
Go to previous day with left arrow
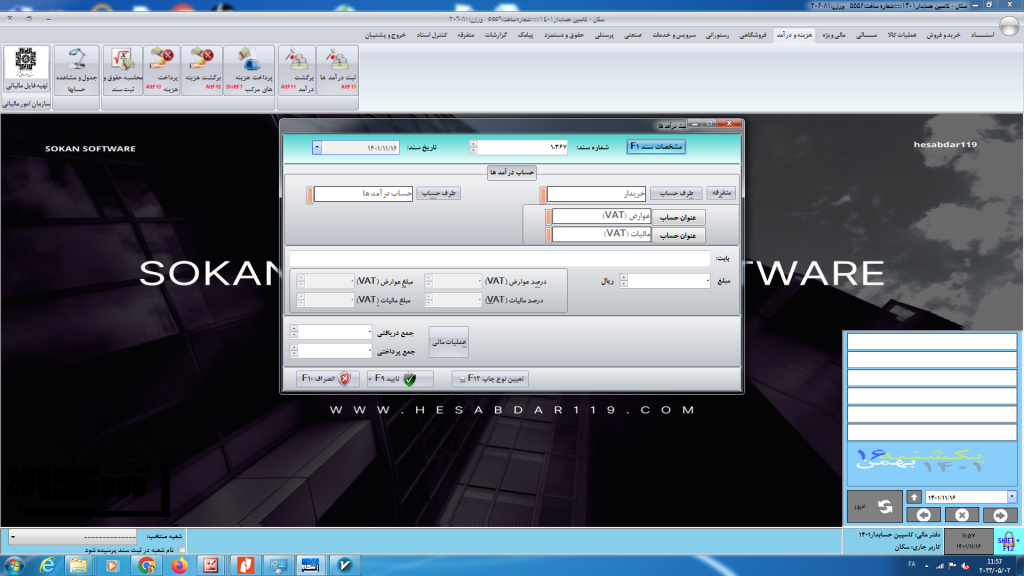click(923, 515)
